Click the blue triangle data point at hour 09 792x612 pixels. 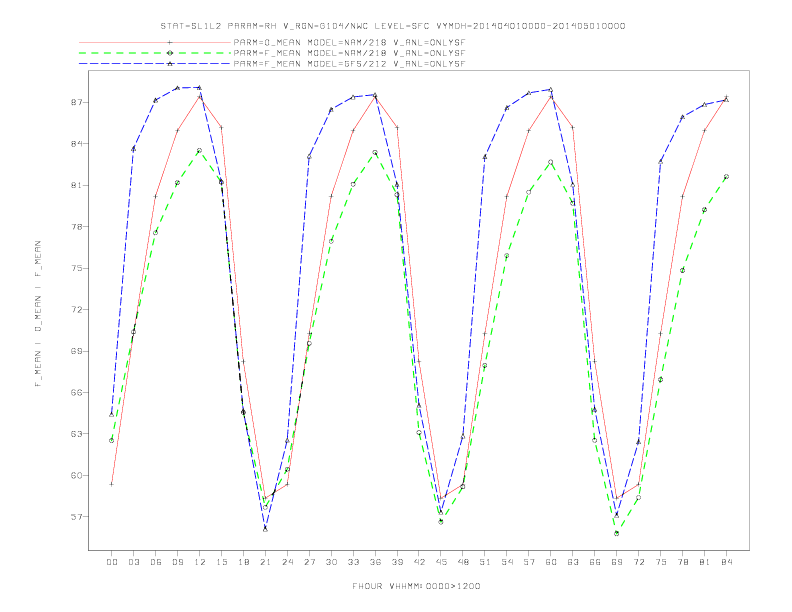(177, 88)
